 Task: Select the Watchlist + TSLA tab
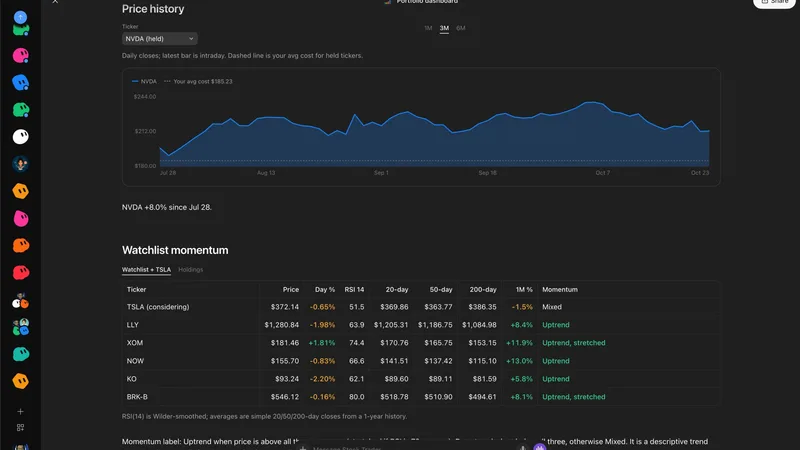[146, 269]
